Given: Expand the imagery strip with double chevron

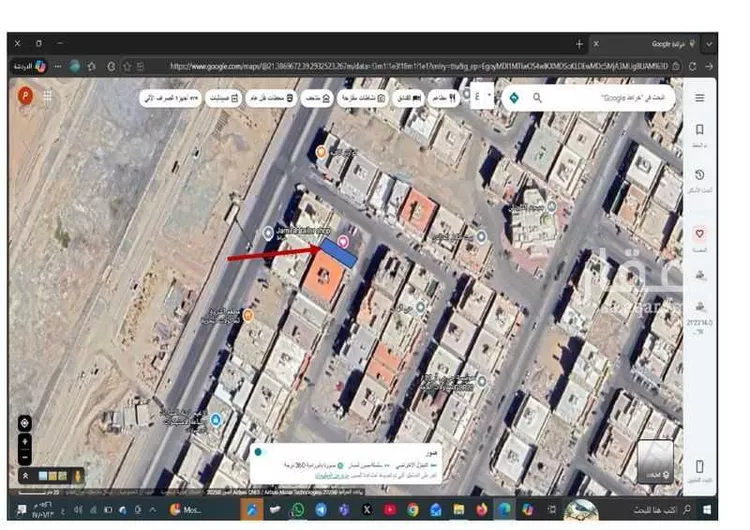Looking at the screenshot, I should click(25, 475).
